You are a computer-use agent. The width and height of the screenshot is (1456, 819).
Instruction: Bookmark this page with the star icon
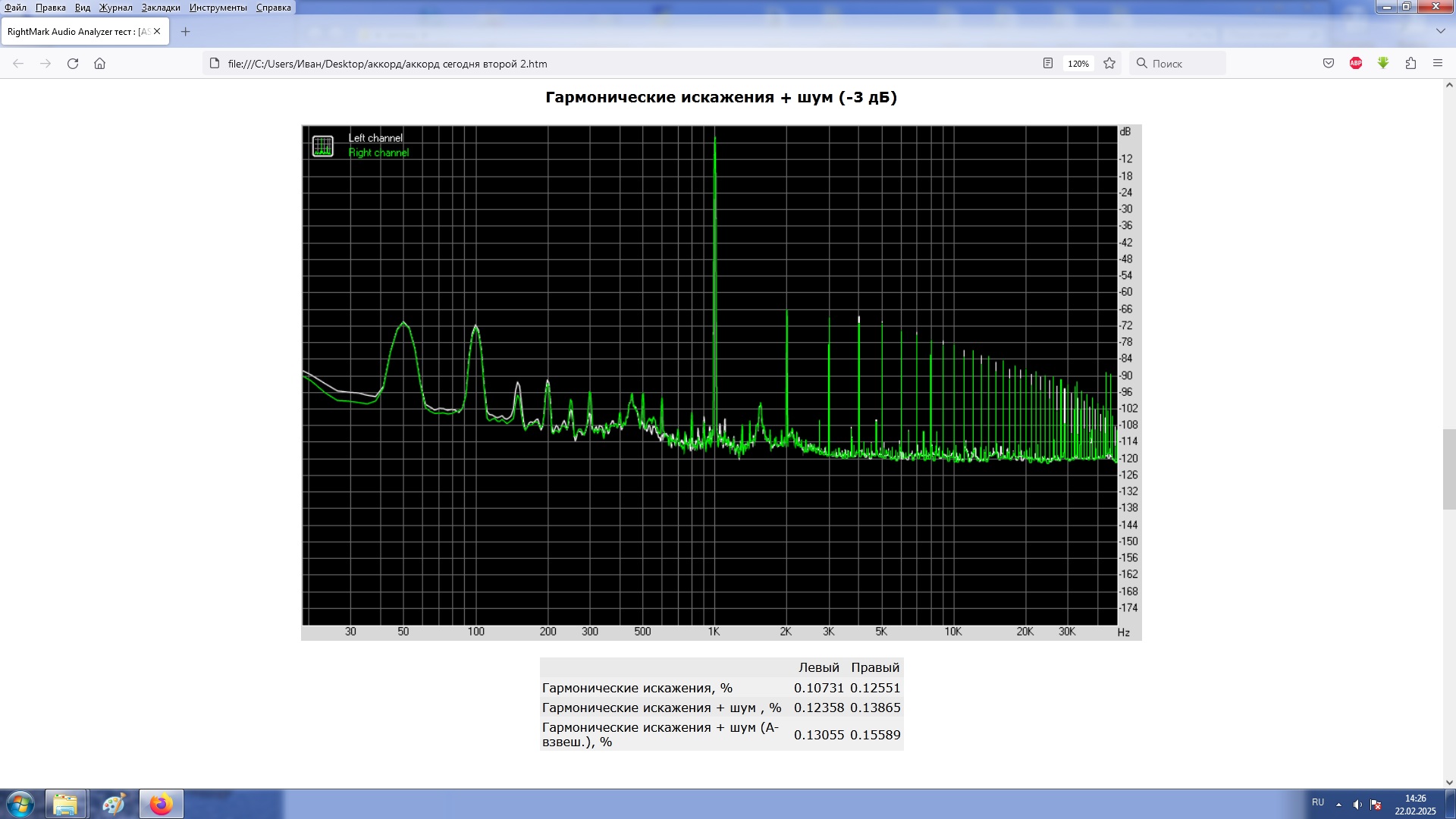[x=1109, y=64]
